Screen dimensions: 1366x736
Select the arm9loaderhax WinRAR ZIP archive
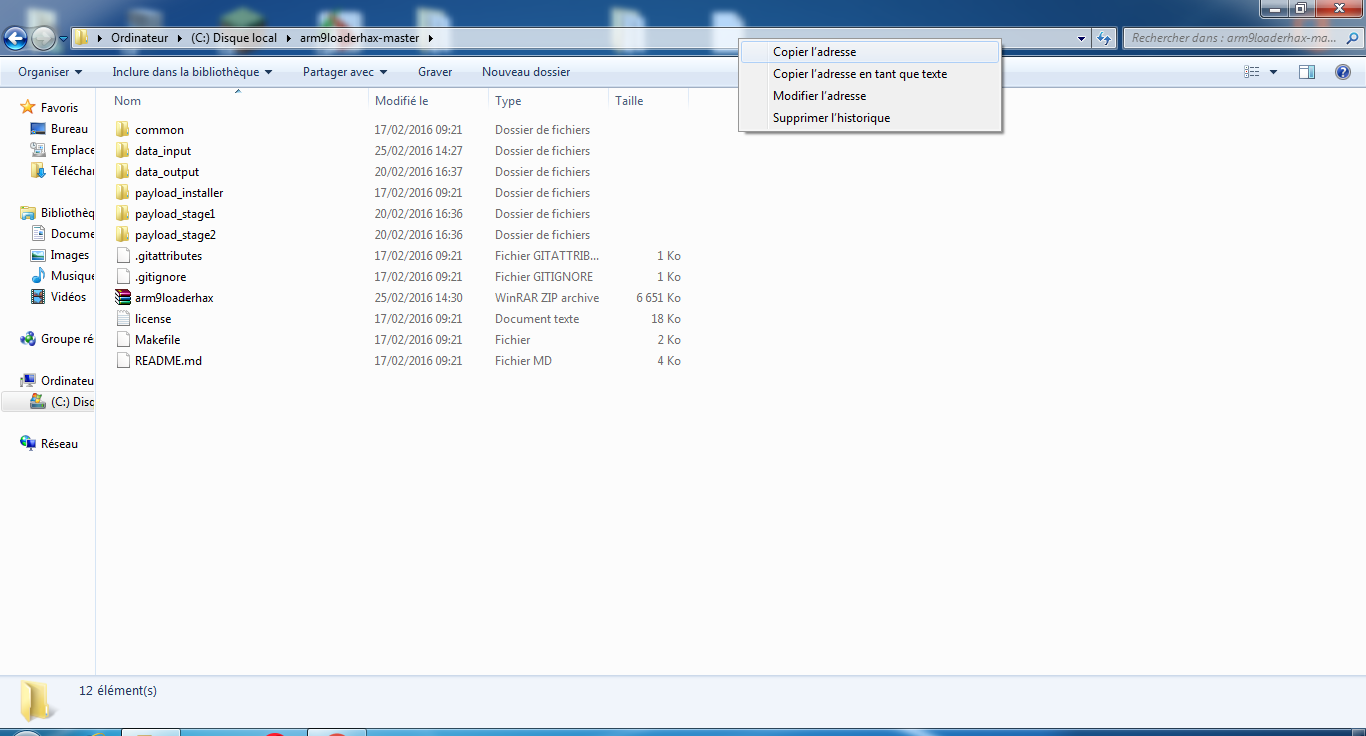(174, 298)
